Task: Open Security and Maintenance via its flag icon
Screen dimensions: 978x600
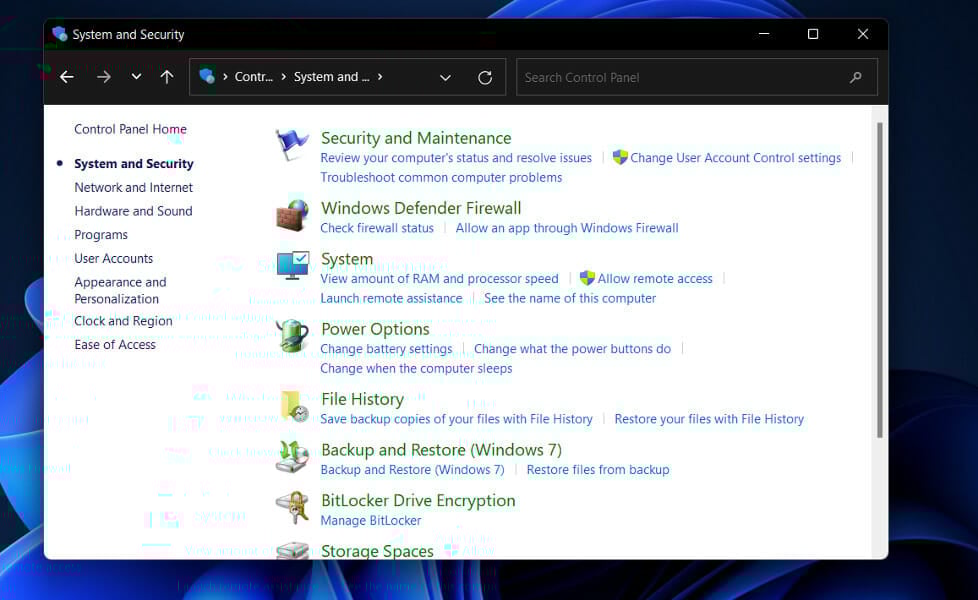Action: [x=291, y=142]
